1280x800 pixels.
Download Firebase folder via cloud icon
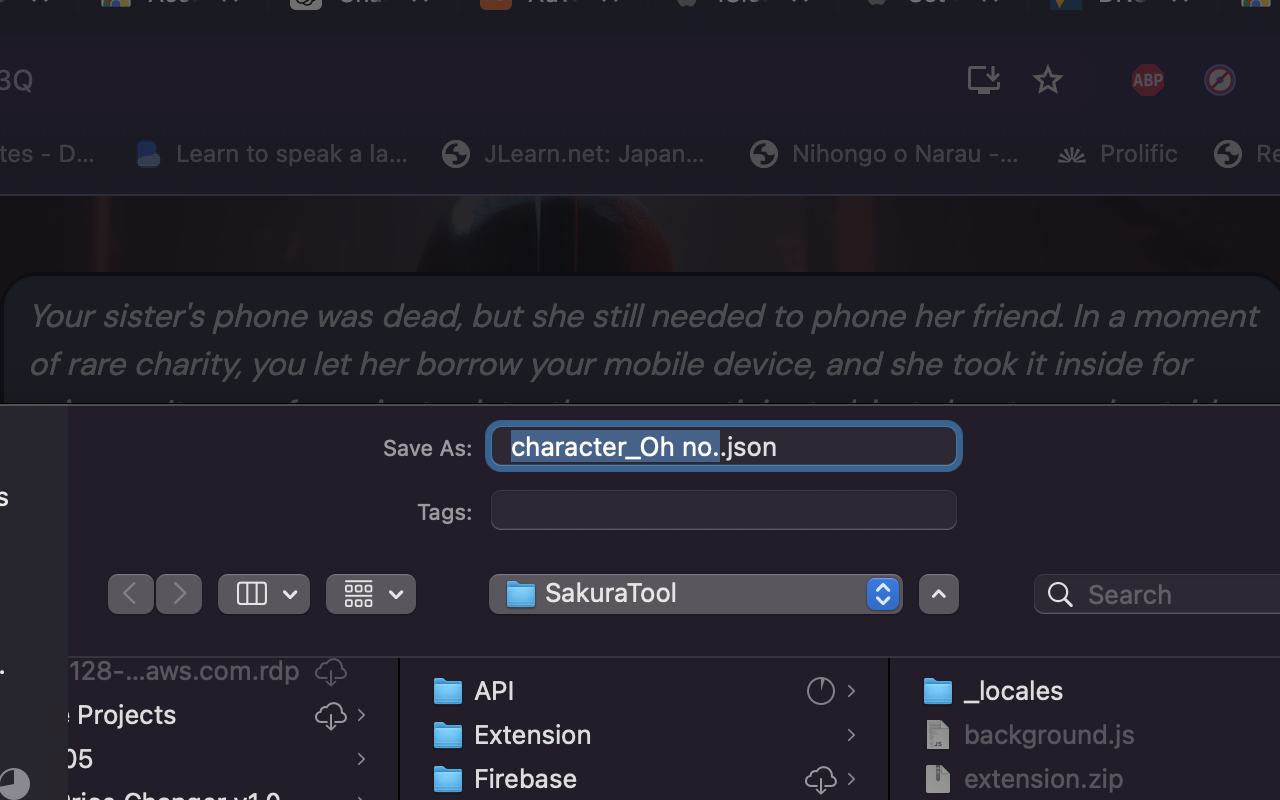pos(820,779)
